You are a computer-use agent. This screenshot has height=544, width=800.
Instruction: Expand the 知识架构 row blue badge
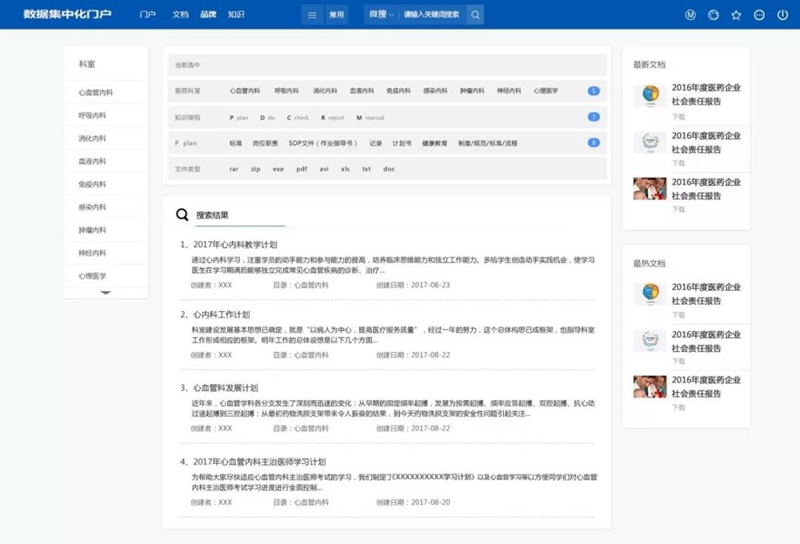click(593, 117)
